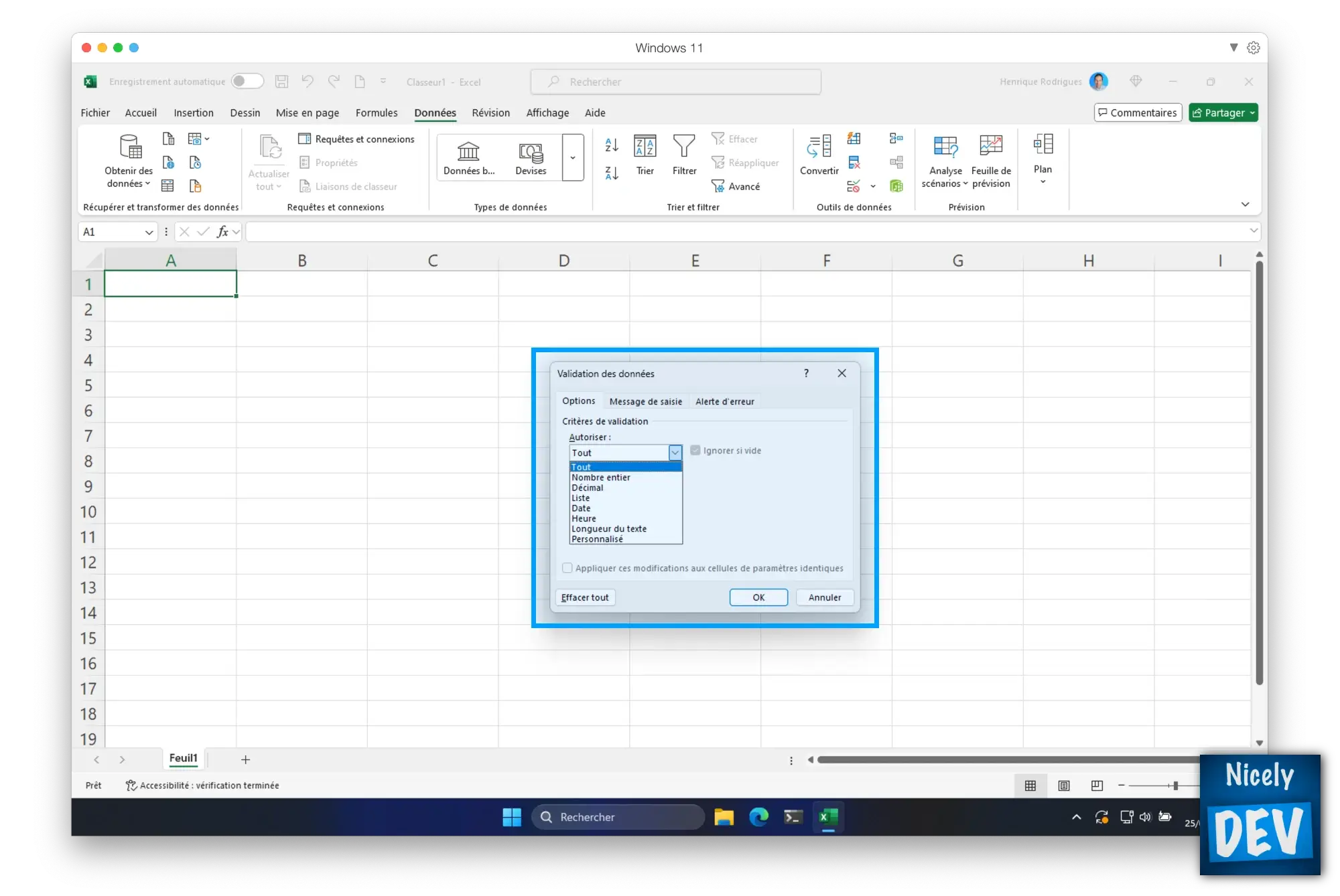Add a new sheet with plus button
This screenshot has height=896, width=1340.
[x=245, y=759]
